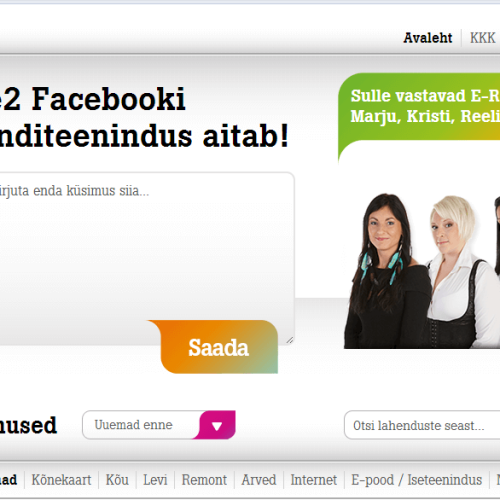Focus the question text area

[146, 258]
